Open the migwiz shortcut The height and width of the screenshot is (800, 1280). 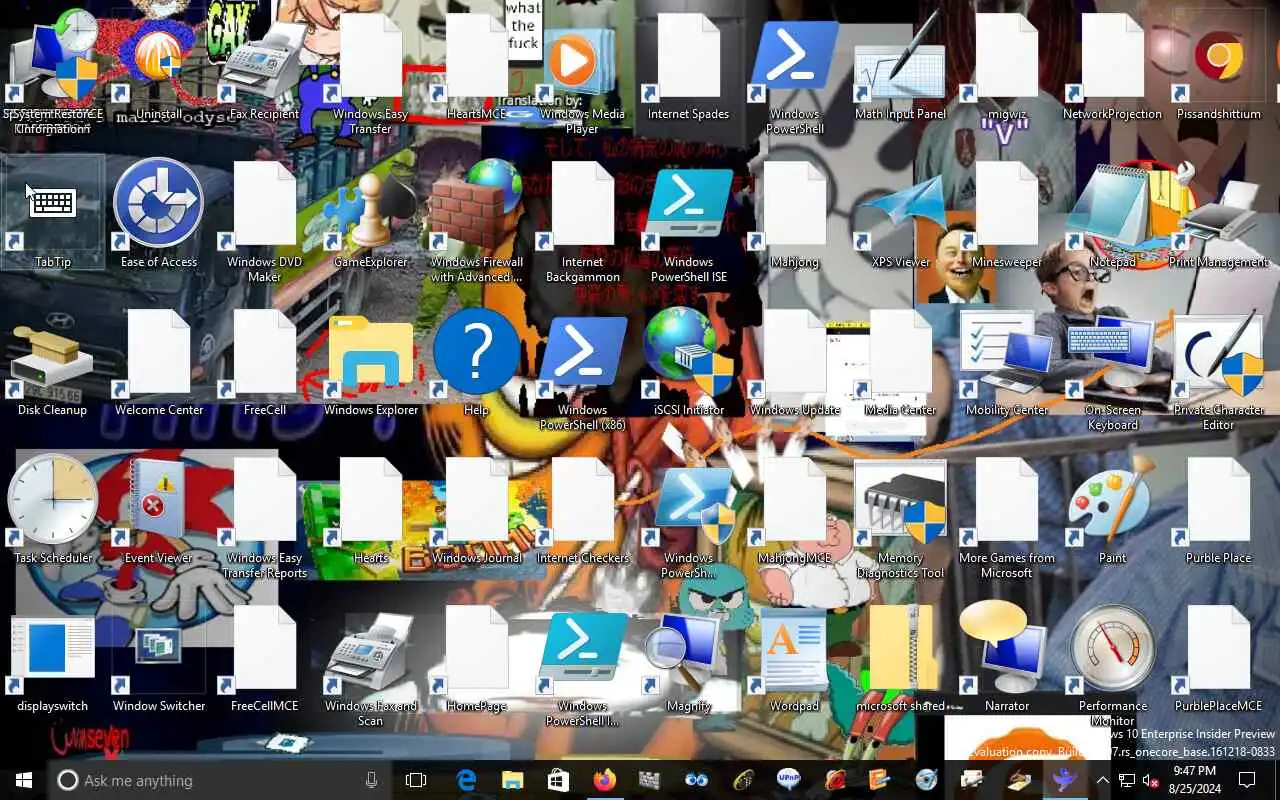[1006, 68]
